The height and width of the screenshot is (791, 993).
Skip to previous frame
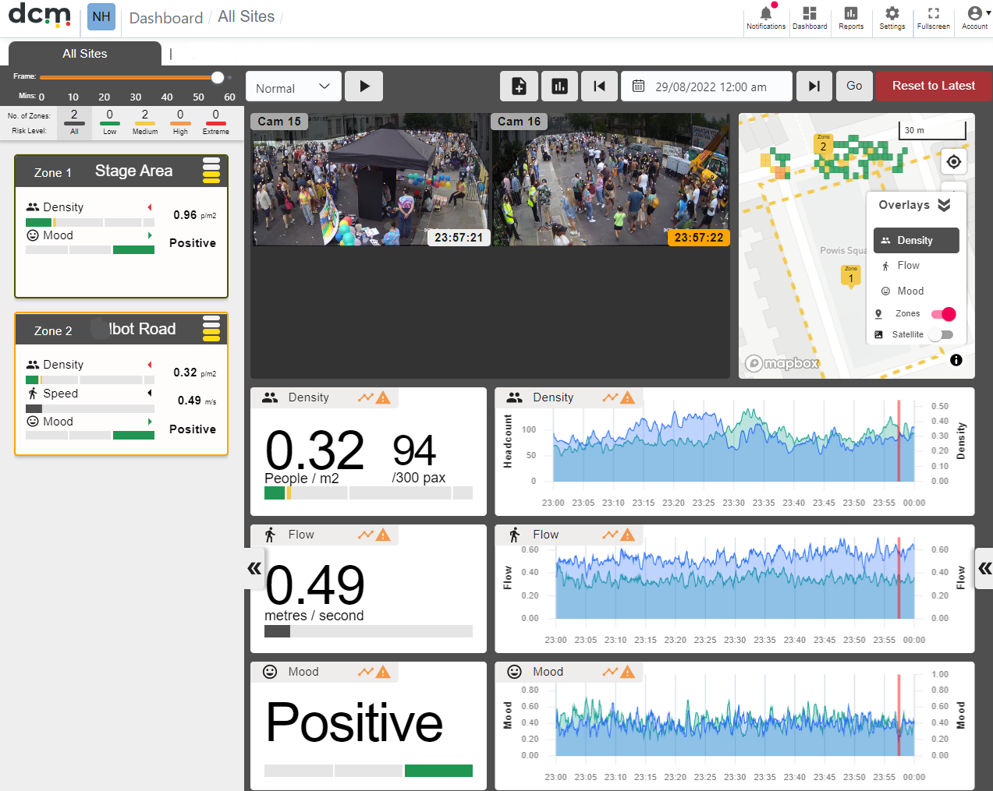coord(599,86)
